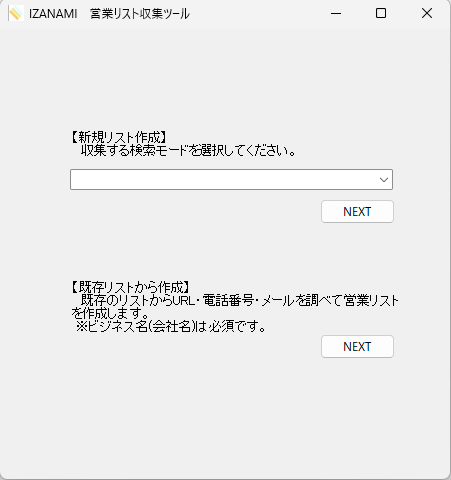Screen dimensions: 451x480
Task: Click blank area above 新規リスト作成 section
Action: pos(225,80)
